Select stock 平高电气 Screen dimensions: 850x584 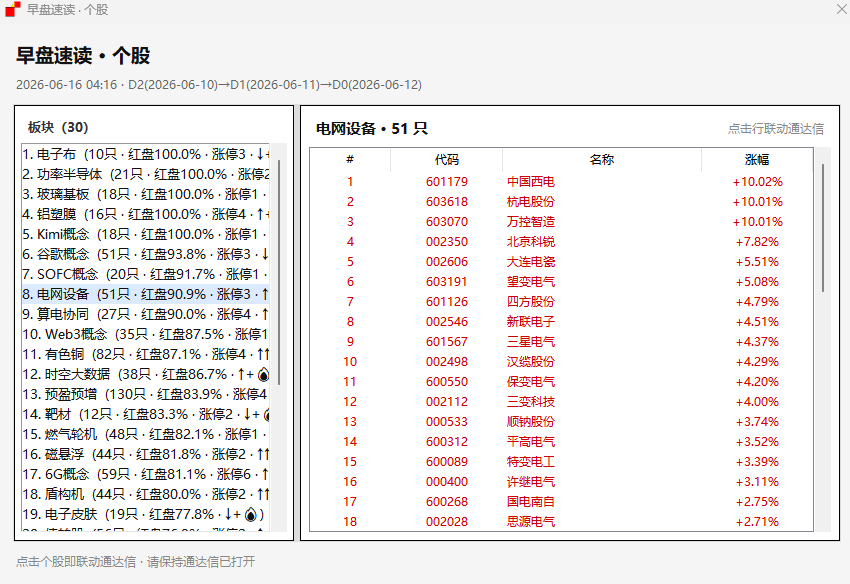tap(531, 442)
